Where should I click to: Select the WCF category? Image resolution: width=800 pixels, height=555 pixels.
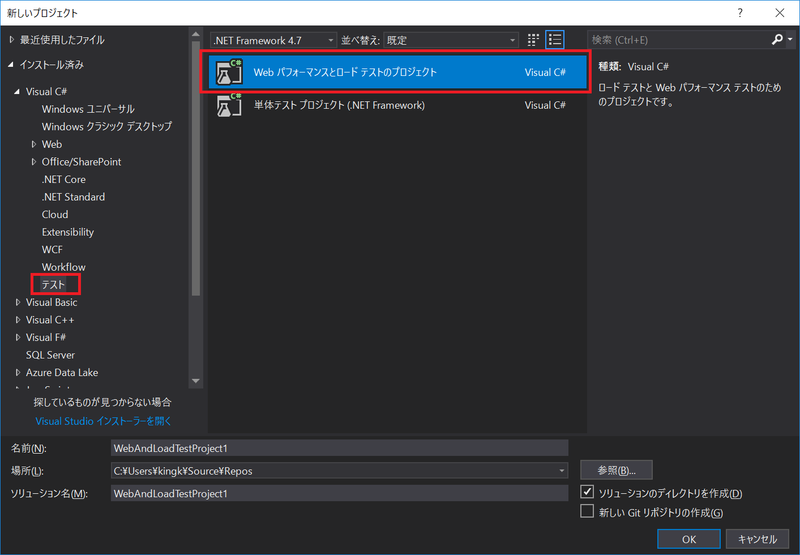point(52,249)
